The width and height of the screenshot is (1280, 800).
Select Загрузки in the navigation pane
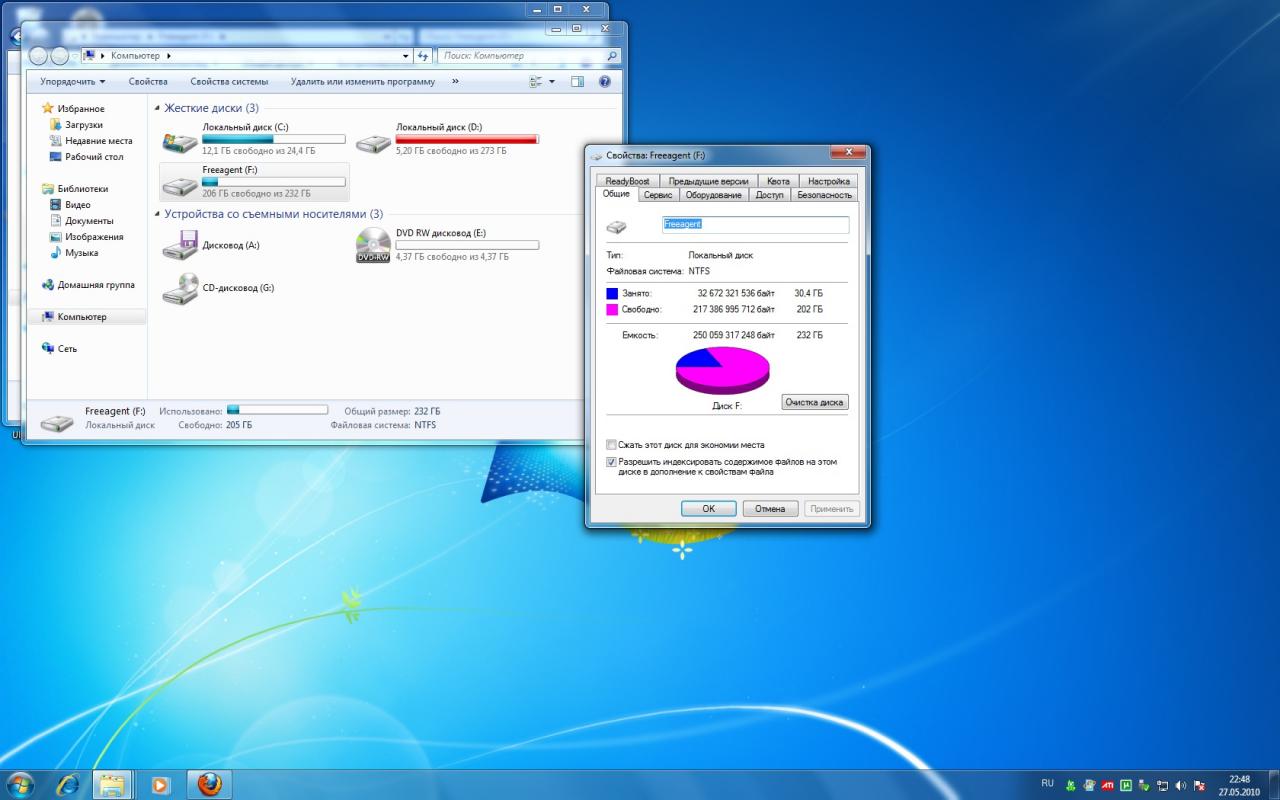84,125
